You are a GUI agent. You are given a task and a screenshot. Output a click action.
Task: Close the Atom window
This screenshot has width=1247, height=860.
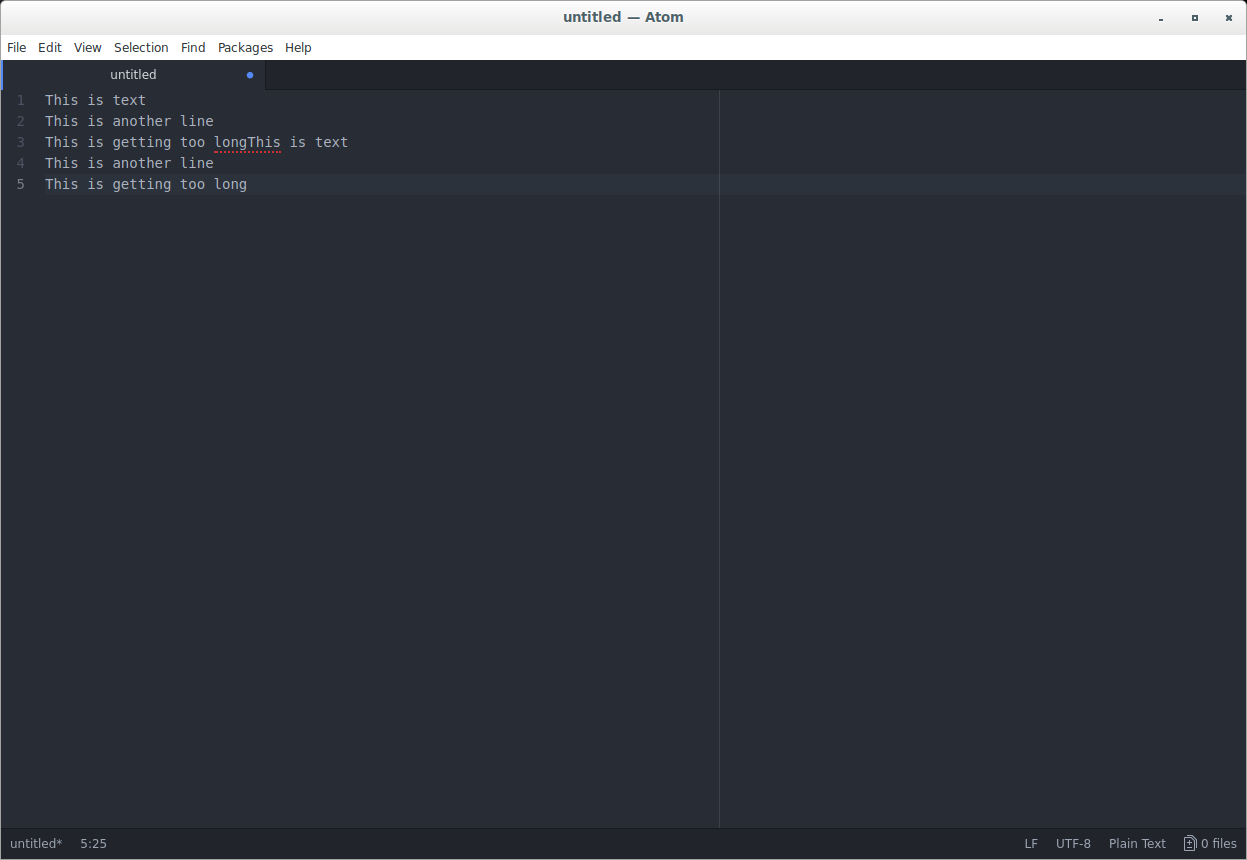tap(1227, 18)
